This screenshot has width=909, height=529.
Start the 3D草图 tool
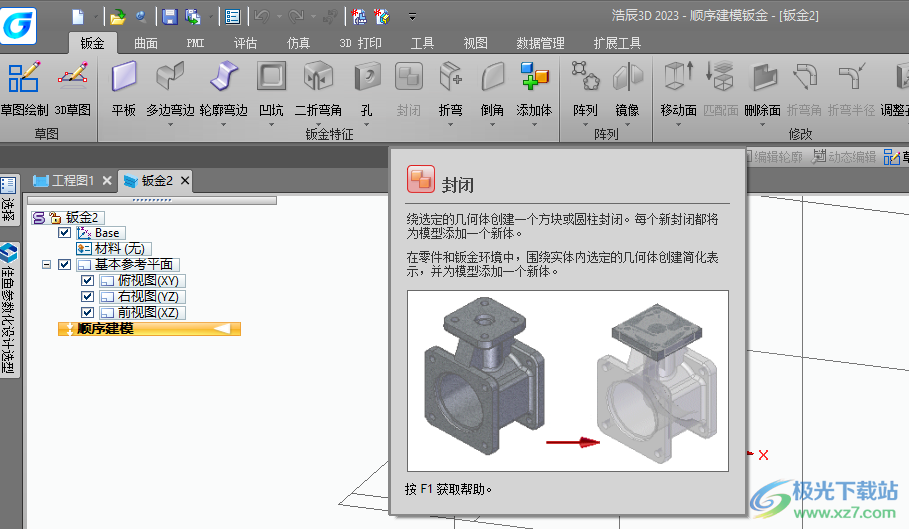[72, 88]
